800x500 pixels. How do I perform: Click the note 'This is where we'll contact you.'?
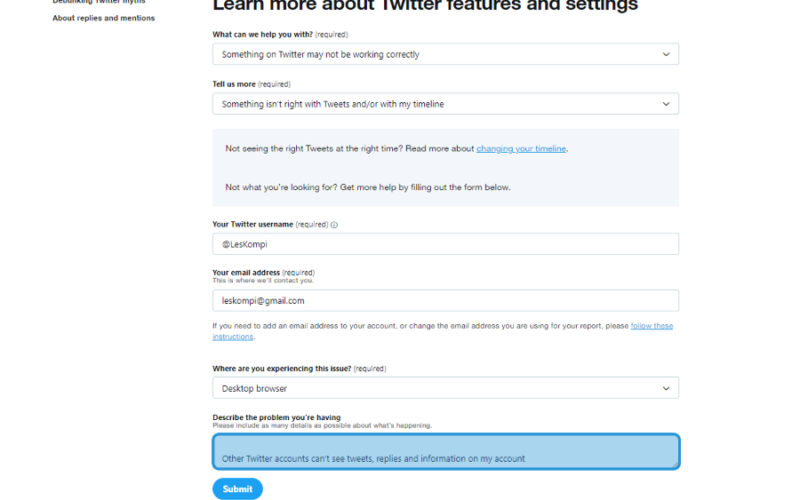click(x=263, y=281)
